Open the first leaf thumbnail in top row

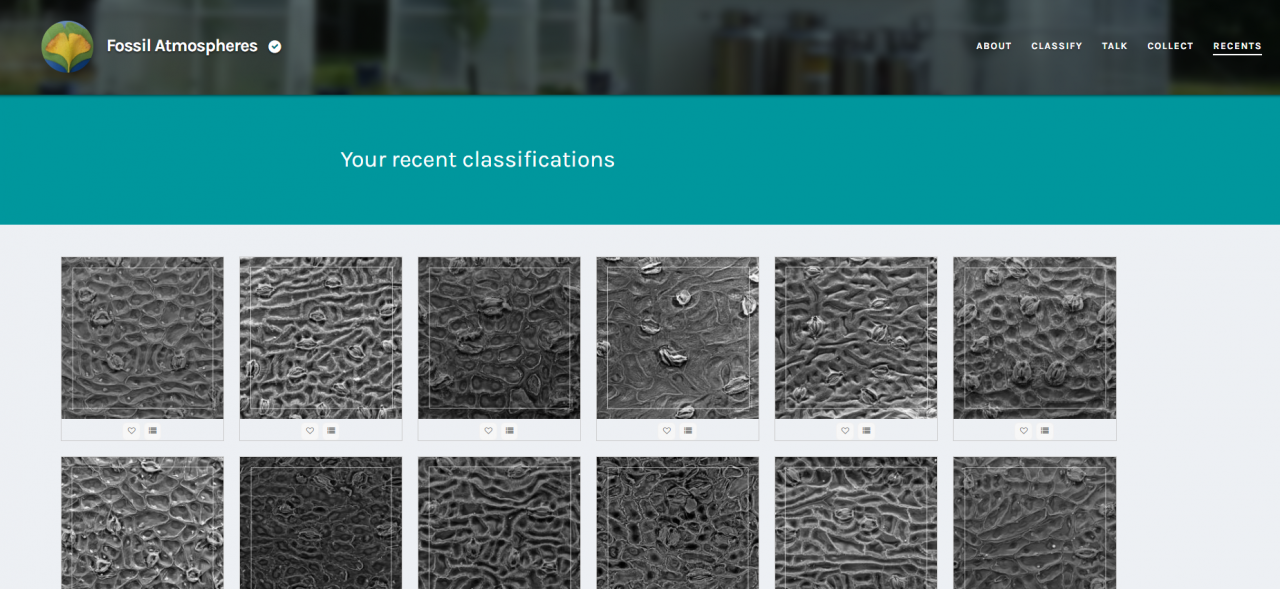click(142, 338)
